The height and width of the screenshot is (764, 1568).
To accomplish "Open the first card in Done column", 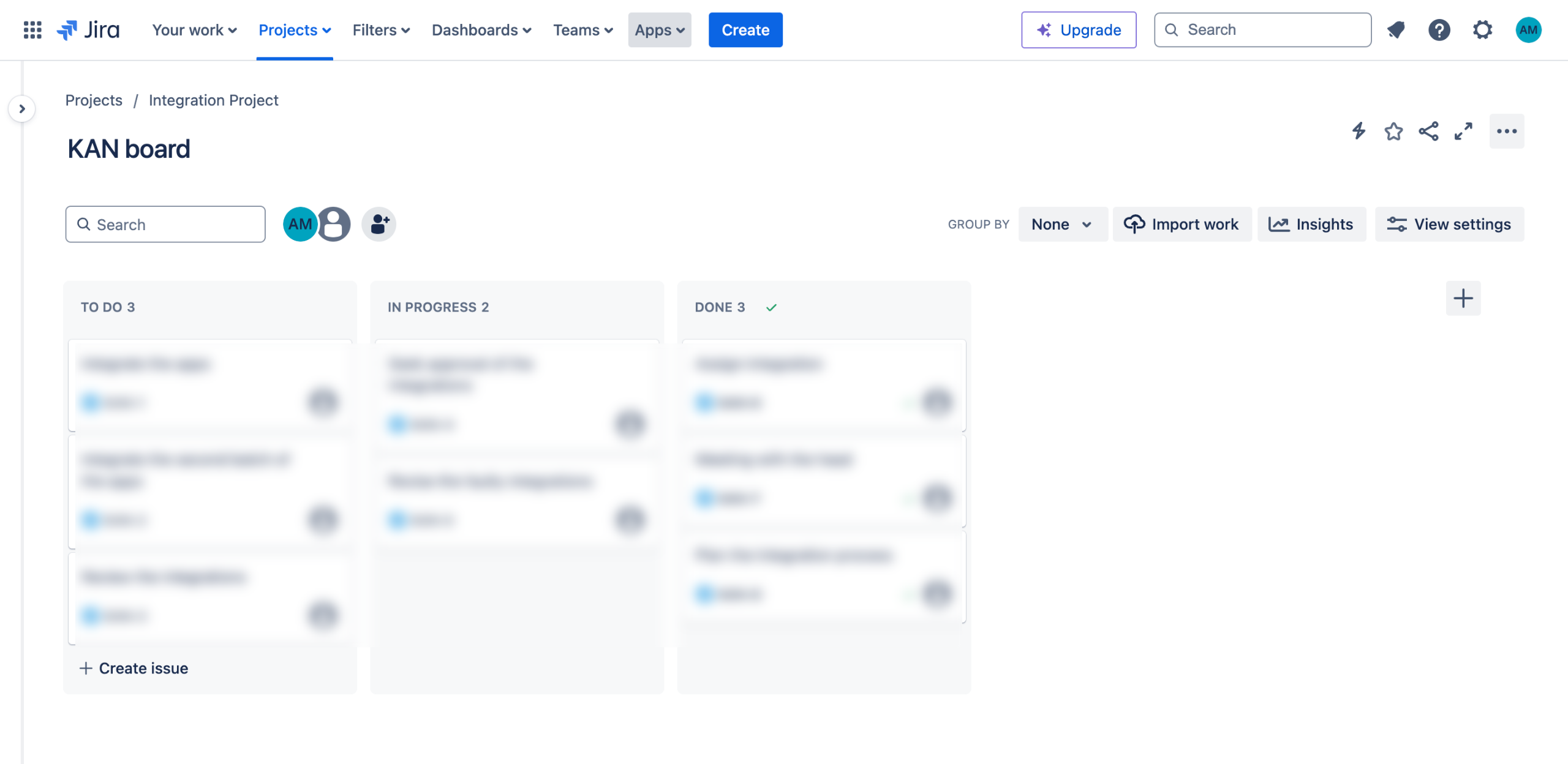I will point(824,385).
